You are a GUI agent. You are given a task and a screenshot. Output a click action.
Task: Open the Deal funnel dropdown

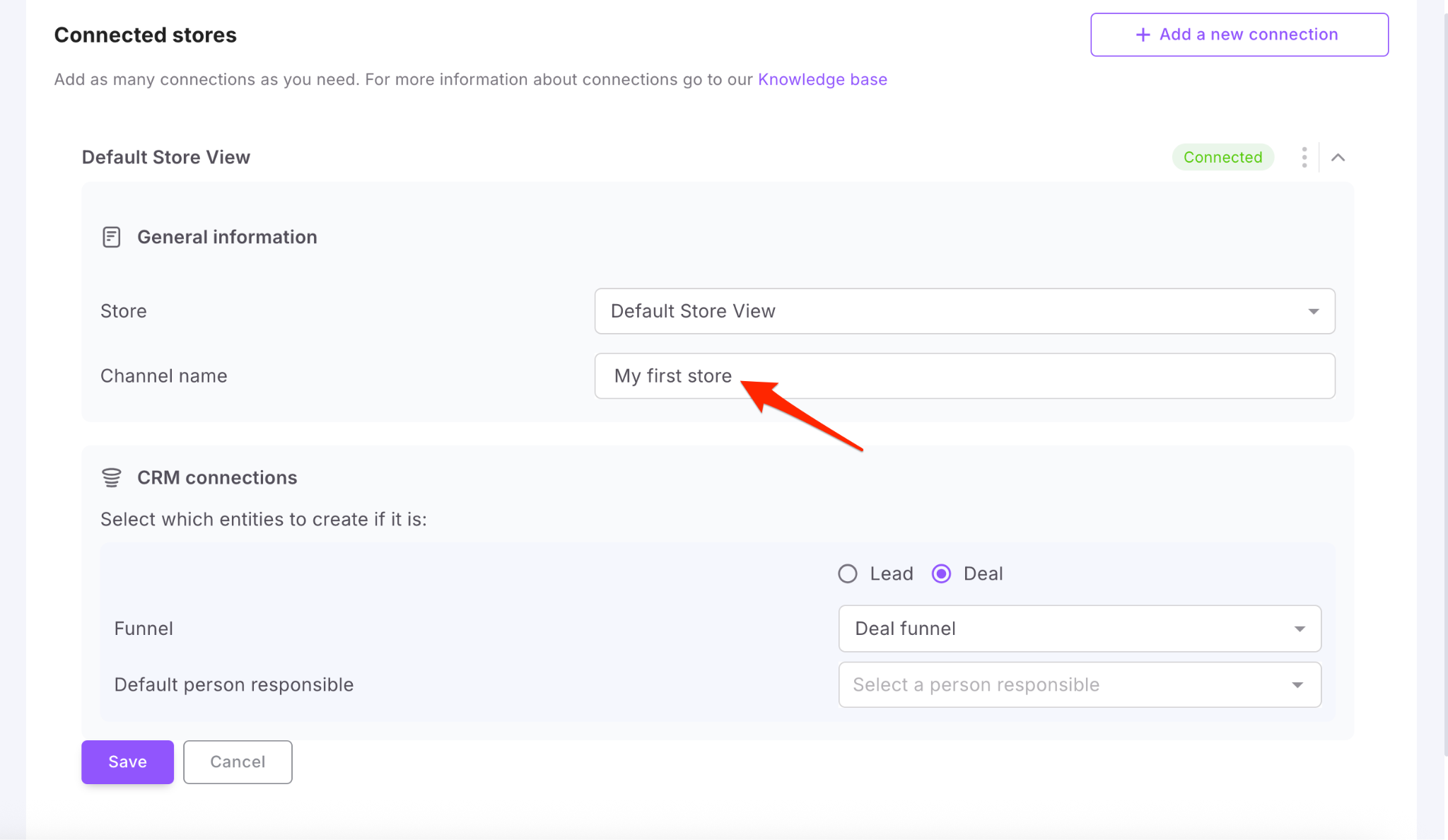pos(1079,629)
